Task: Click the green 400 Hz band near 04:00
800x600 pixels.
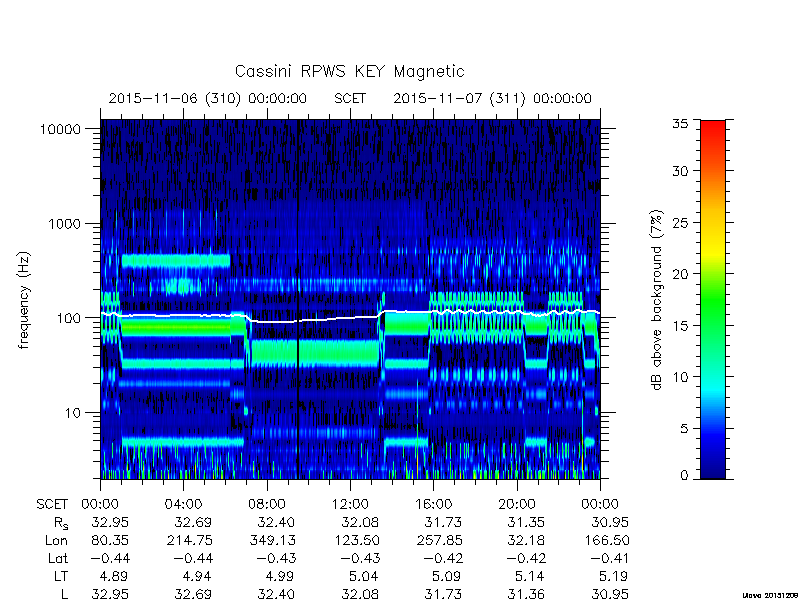Action: [176, 261]
